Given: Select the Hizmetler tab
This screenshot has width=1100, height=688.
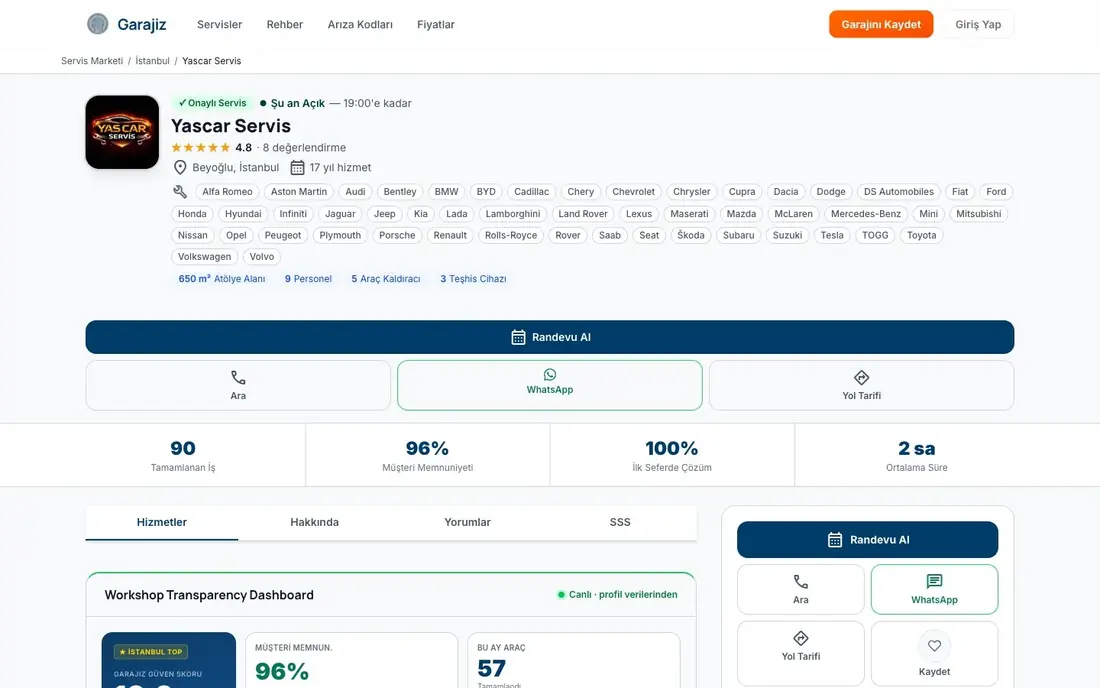Looking at the screenshot, I should click(162, 522).
